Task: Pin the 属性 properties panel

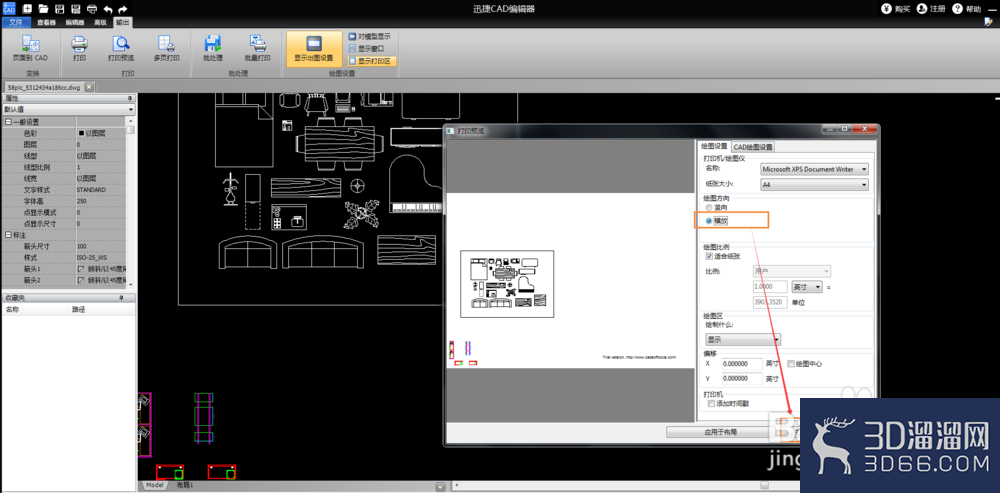Action: [x=130, y=98]
